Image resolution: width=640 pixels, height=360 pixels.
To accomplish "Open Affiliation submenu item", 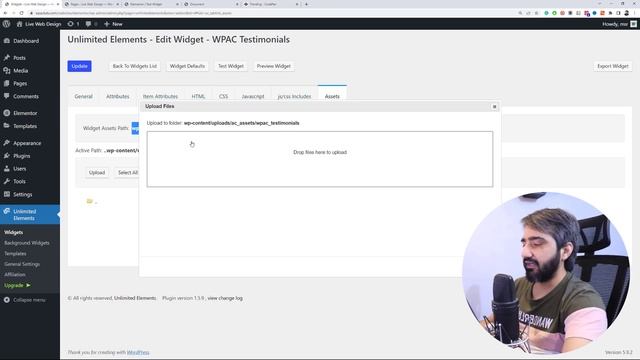I will pos(15,275).
